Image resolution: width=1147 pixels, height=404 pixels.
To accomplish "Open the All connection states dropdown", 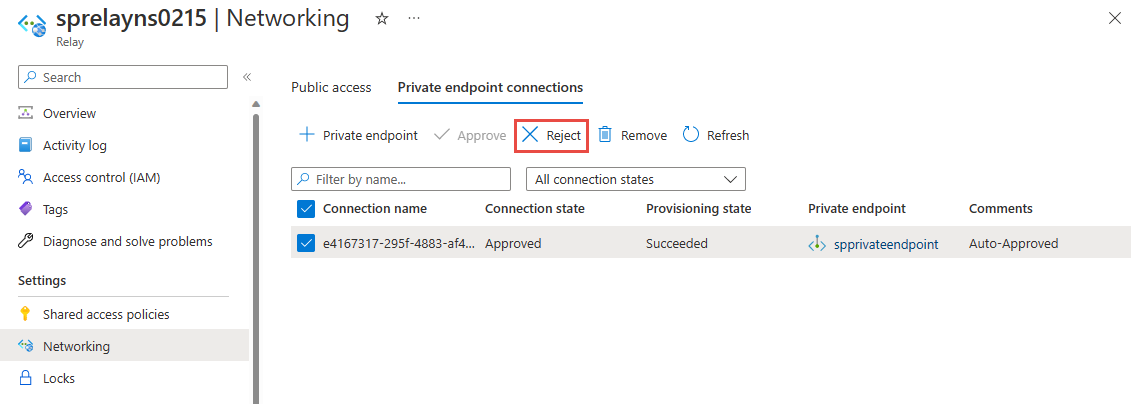I will [635, 180].
